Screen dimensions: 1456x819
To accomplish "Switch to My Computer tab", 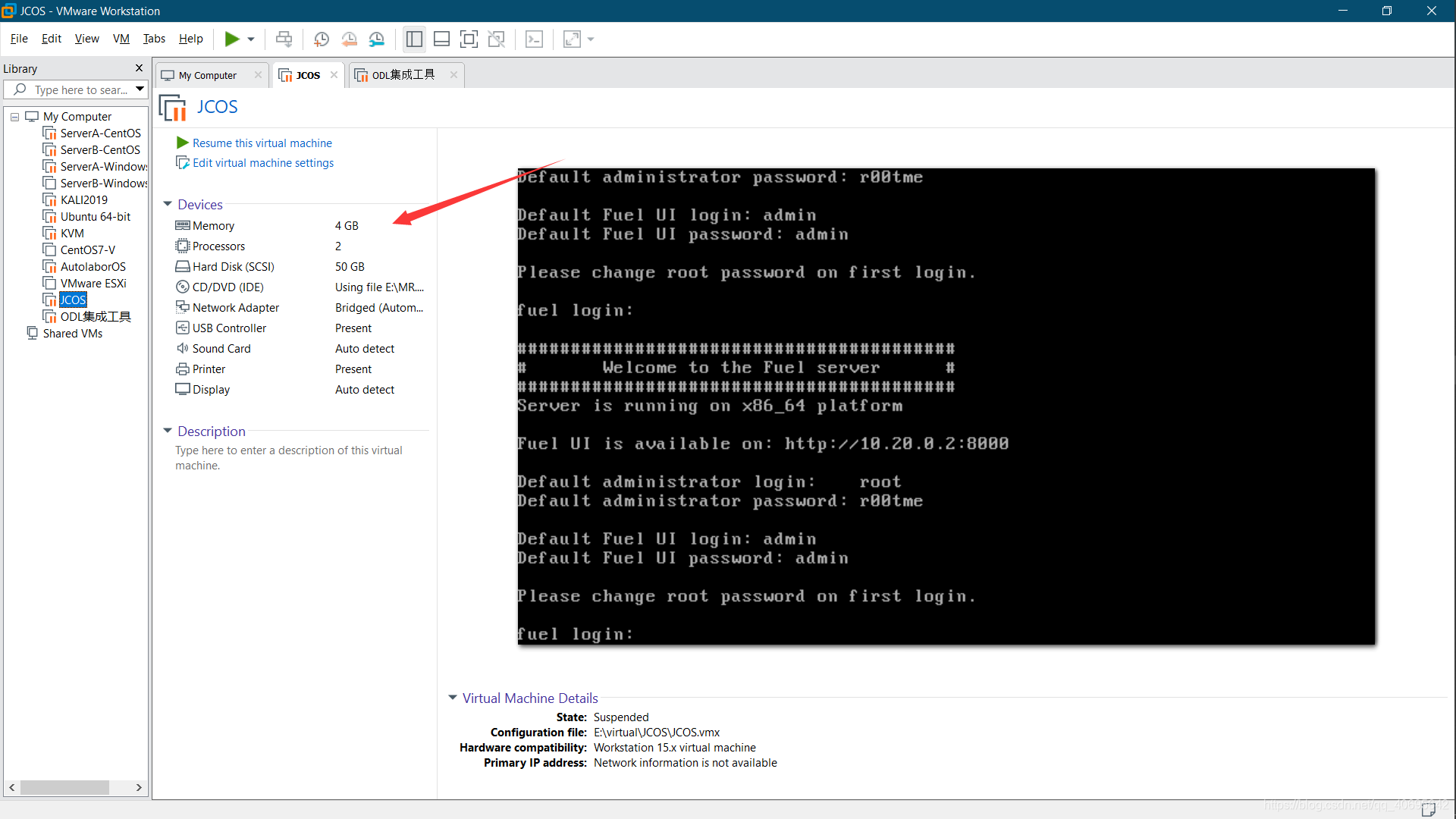I will pos(207,75).
